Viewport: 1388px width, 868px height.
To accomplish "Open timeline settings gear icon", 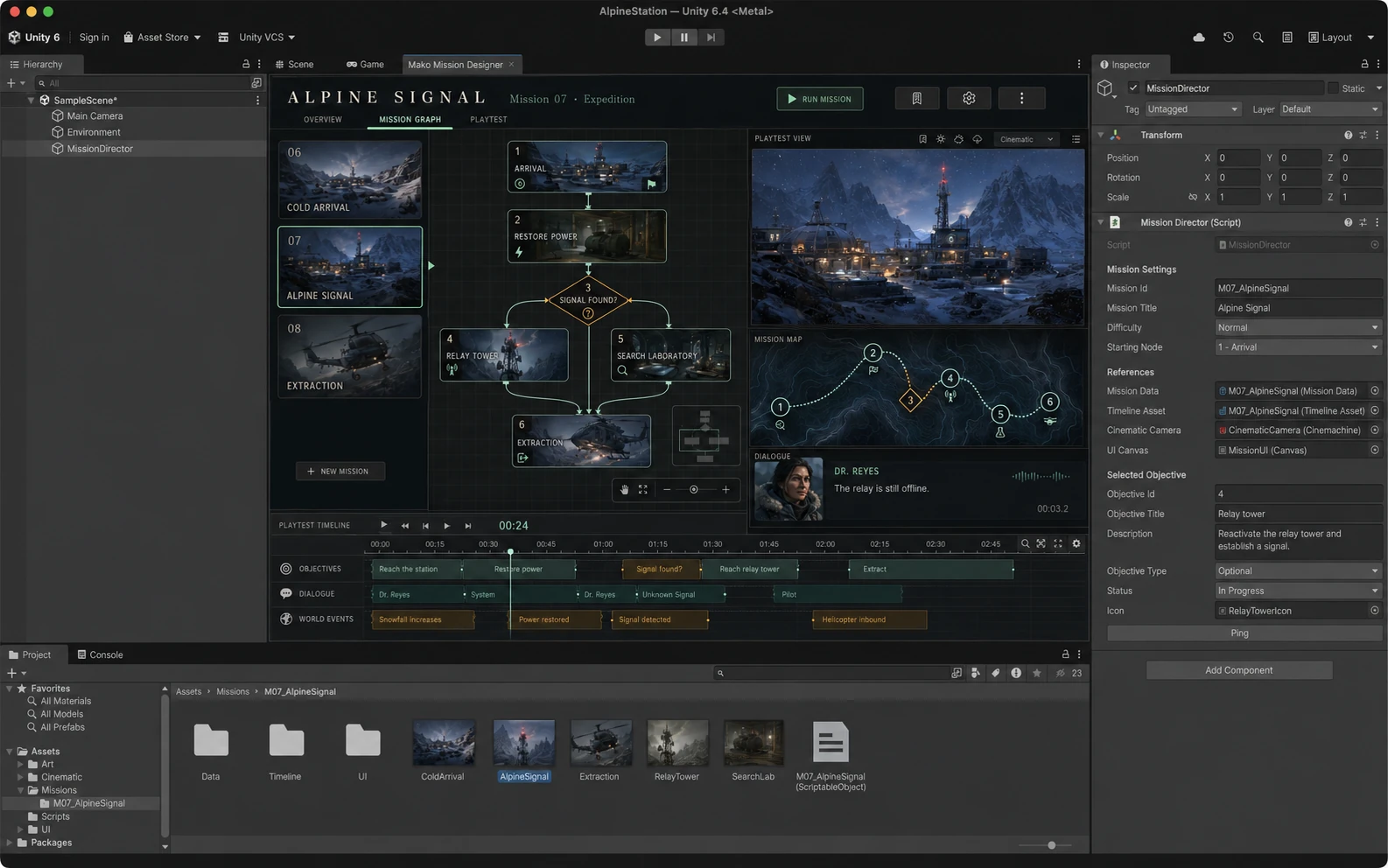I will pyautogui.click(x=1076, y=543).
